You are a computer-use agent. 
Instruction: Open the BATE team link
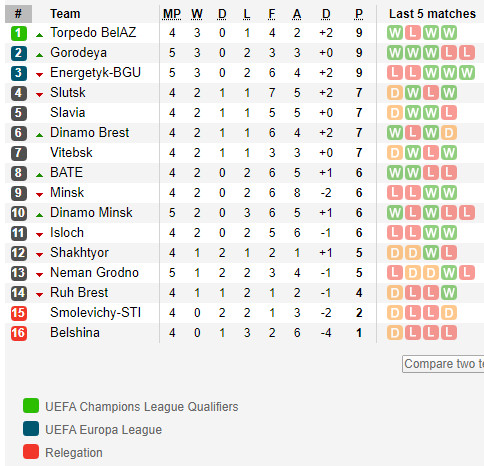pos(66,173)
